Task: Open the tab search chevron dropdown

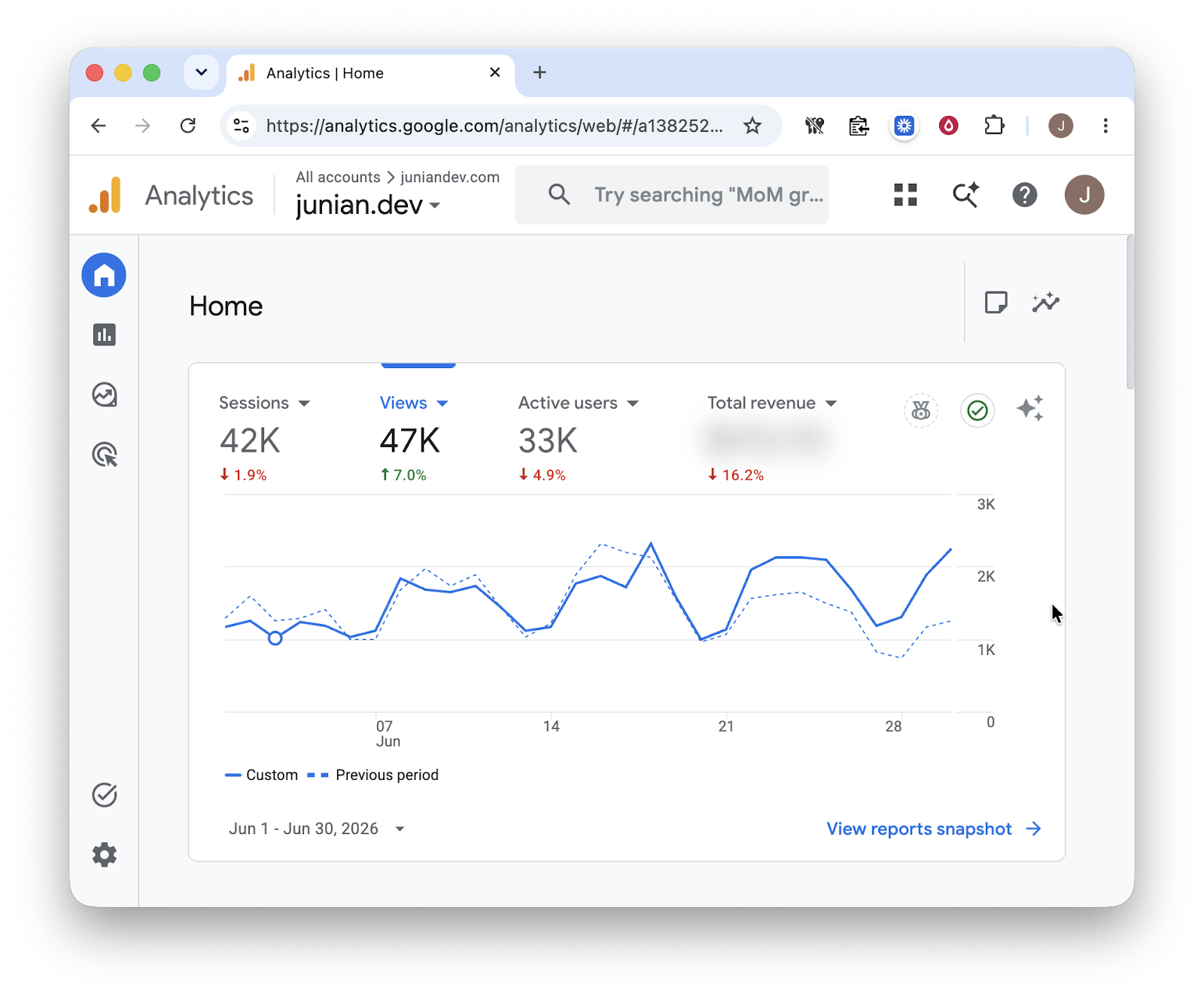Action: [201, 72]
